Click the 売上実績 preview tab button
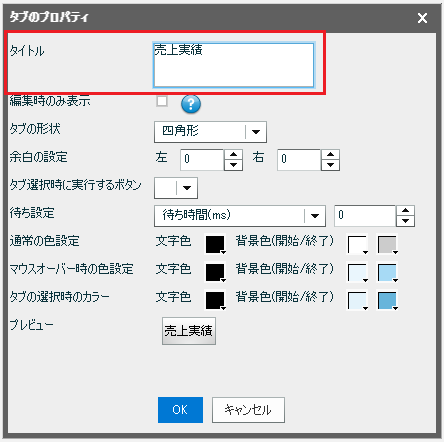The image size is (444, 442). click(189, 331)
